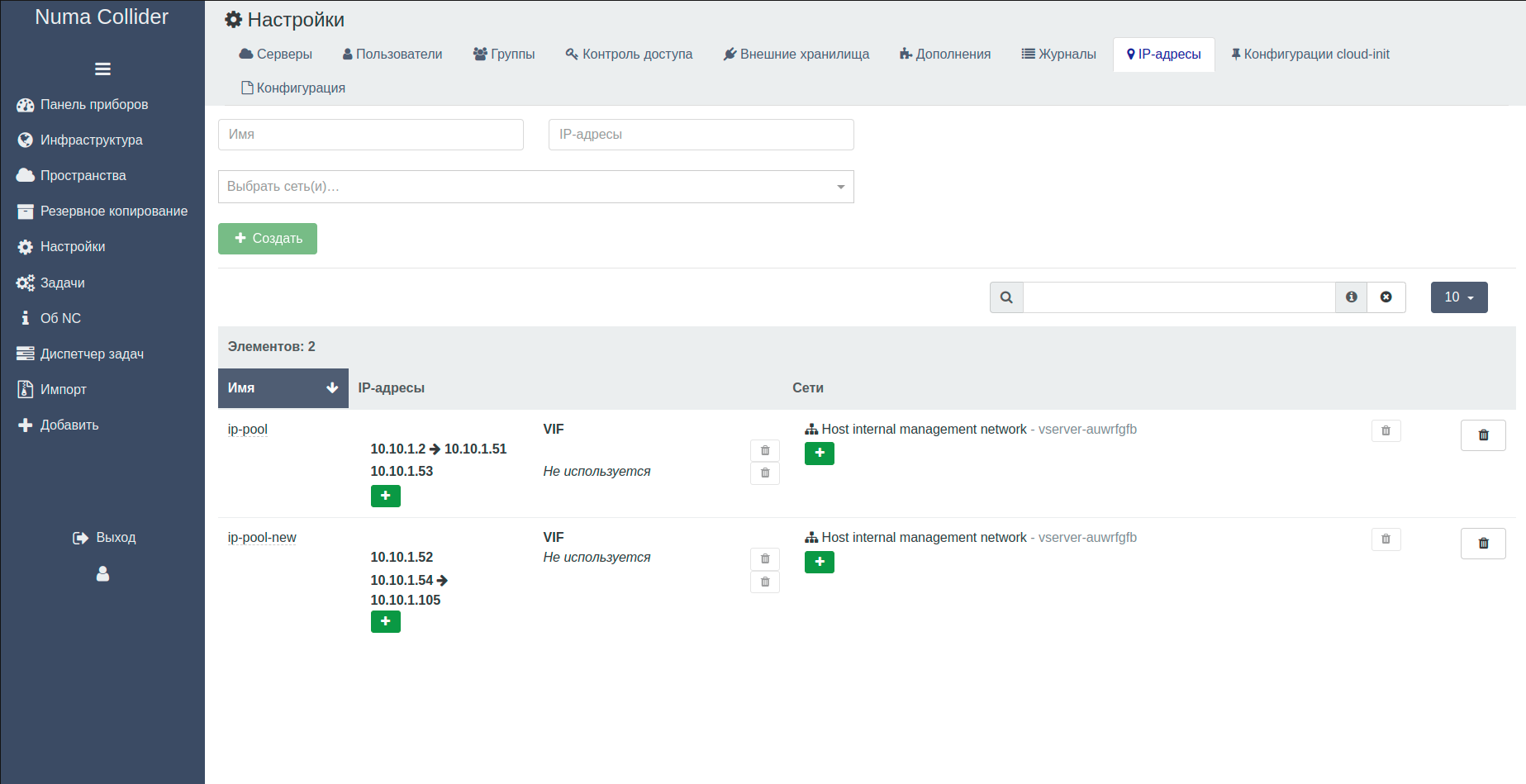
Task: Click IP-адреса column header
Action: point(391,388)
